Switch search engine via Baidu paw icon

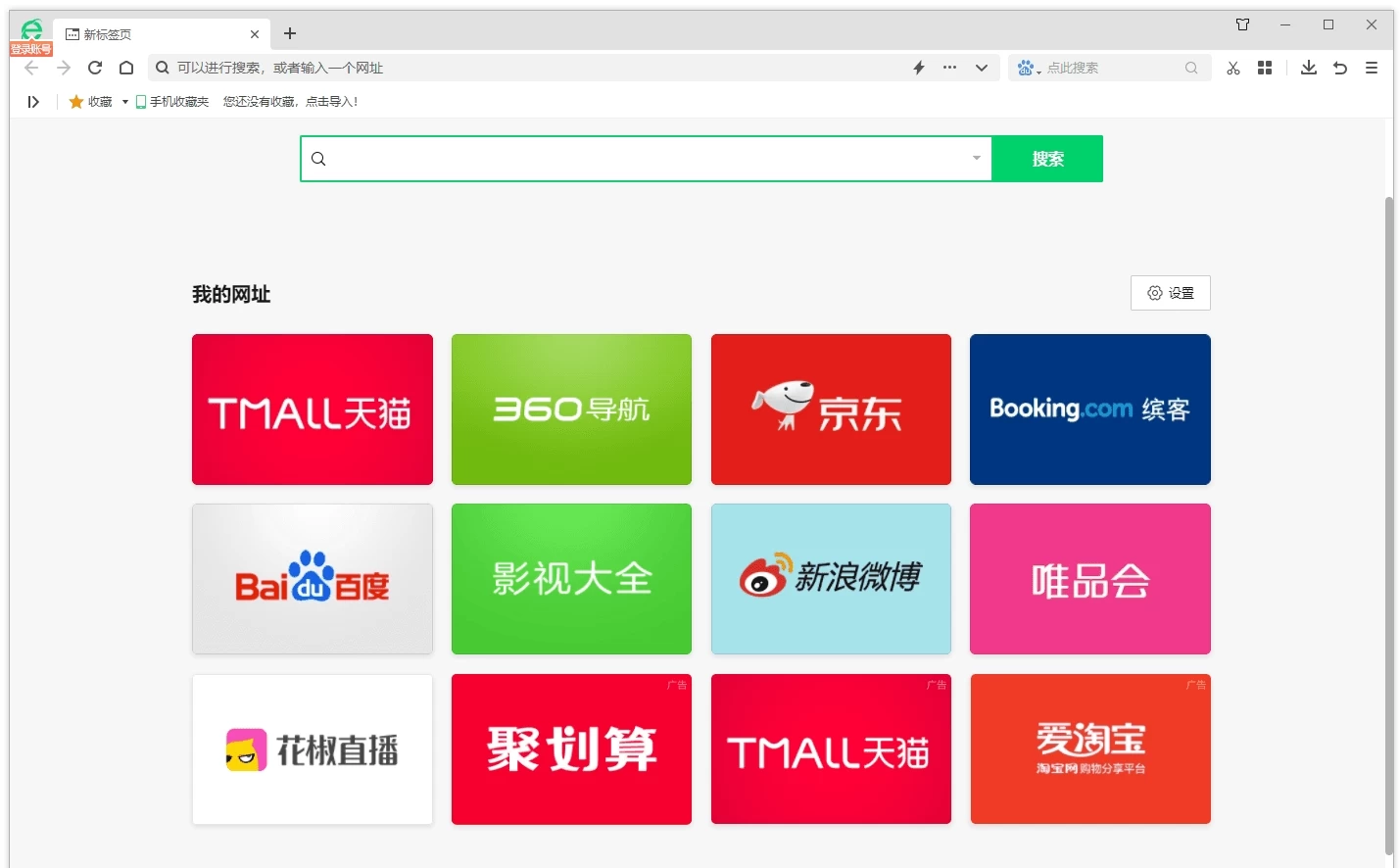[1028, 68]
